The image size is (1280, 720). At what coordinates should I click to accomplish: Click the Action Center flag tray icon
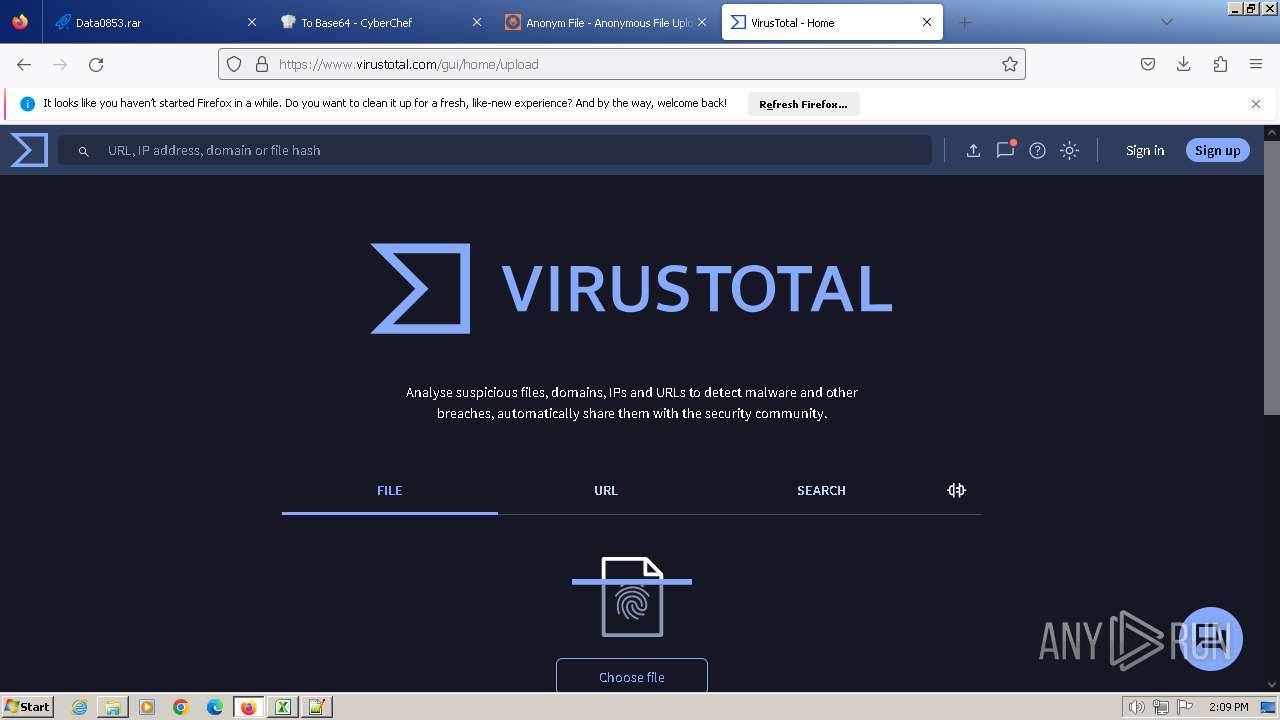click(x=1185, y=707)
